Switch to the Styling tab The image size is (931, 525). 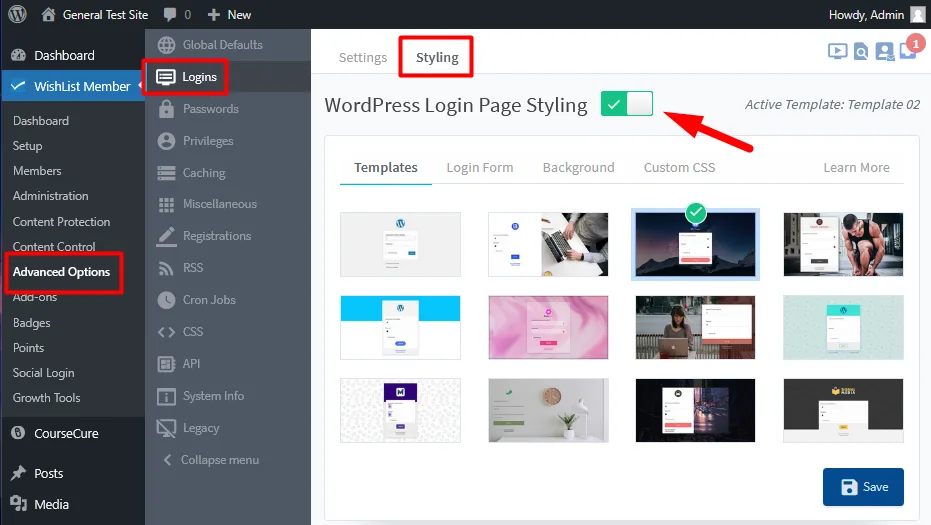coord(437,58)
